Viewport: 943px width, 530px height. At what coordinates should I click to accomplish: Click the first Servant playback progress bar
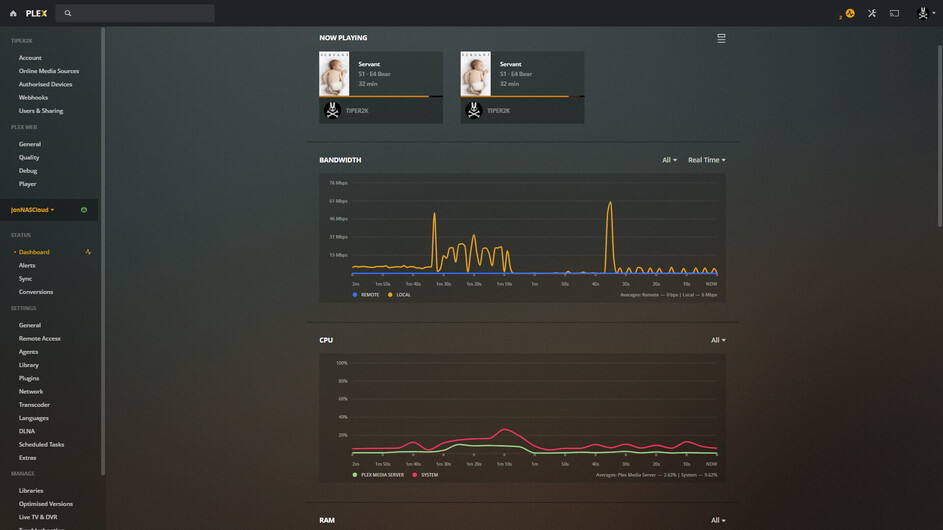381,96
